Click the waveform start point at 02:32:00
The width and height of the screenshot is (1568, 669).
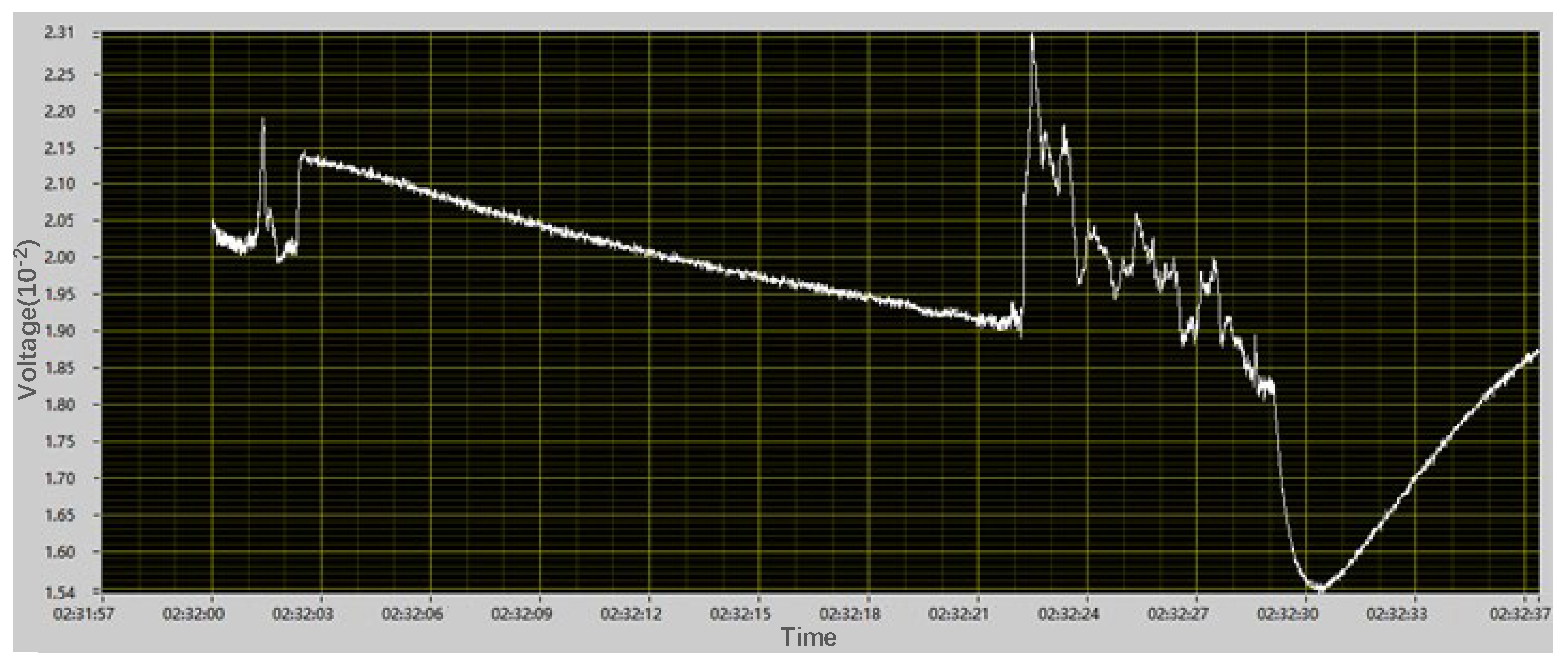[x=213, y=223]
